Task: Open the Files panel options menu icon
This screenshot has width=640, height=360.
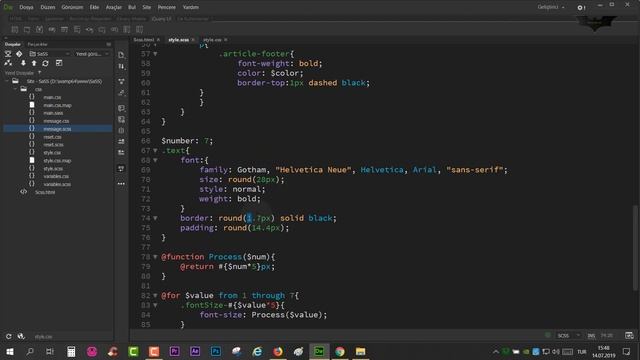Action: click(x=109, y=44)
